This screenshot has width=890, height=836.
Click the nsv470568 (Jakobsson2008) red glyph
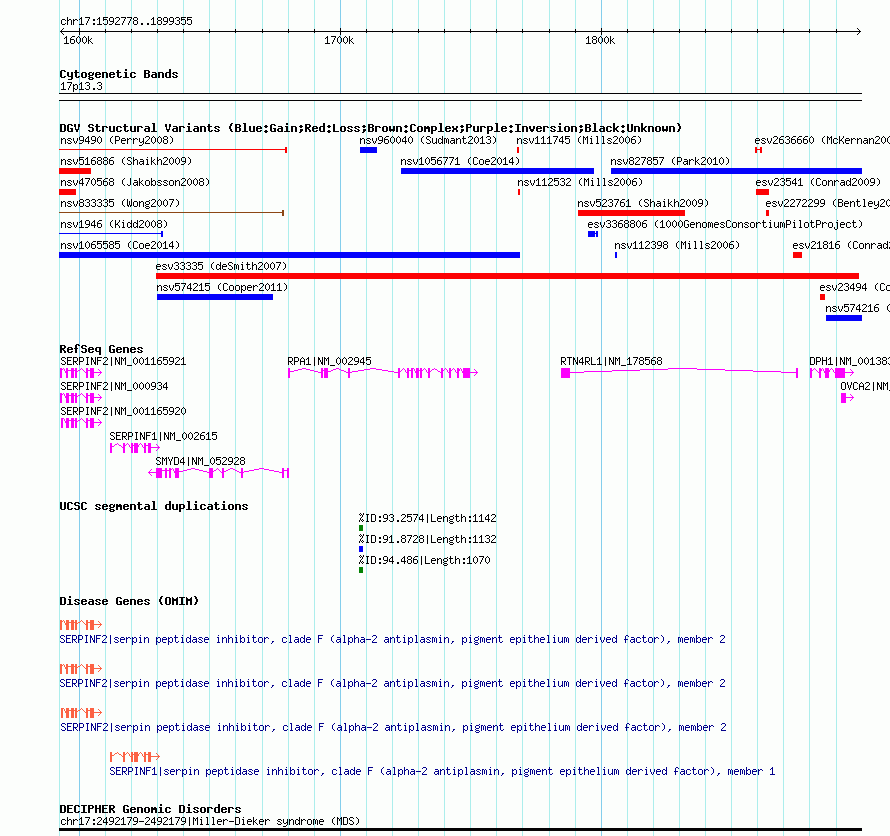[68, 192]
